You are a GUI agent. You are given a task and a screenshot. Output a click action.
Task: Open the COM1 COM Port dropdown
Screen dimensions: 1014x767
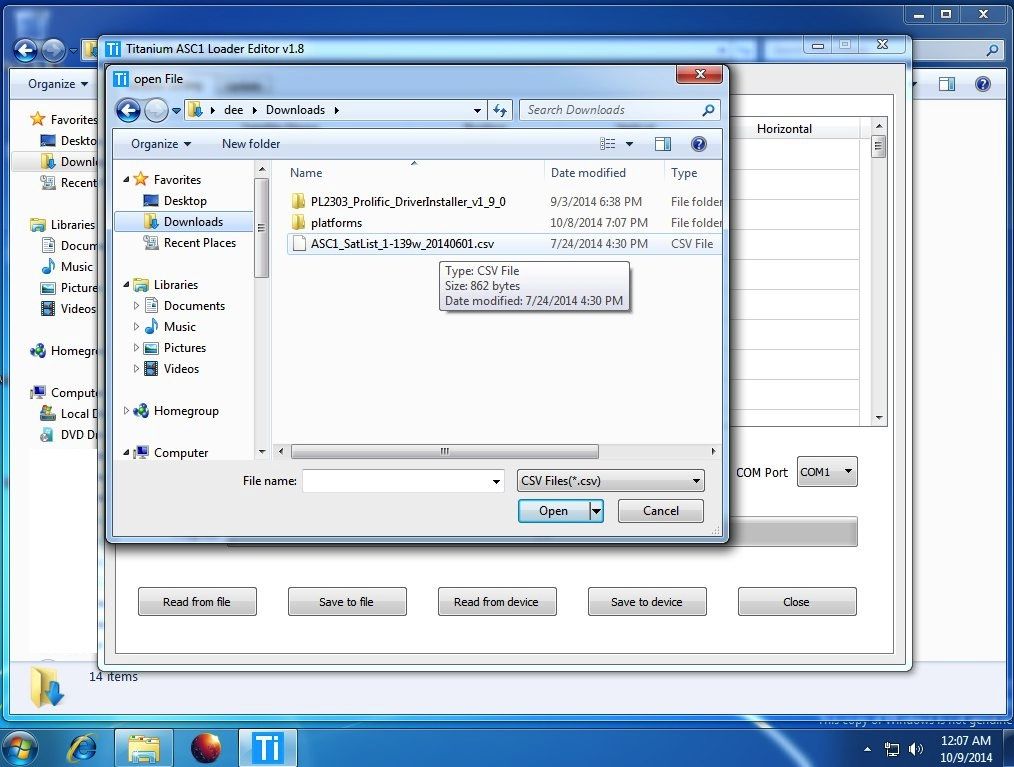[827, 471]
